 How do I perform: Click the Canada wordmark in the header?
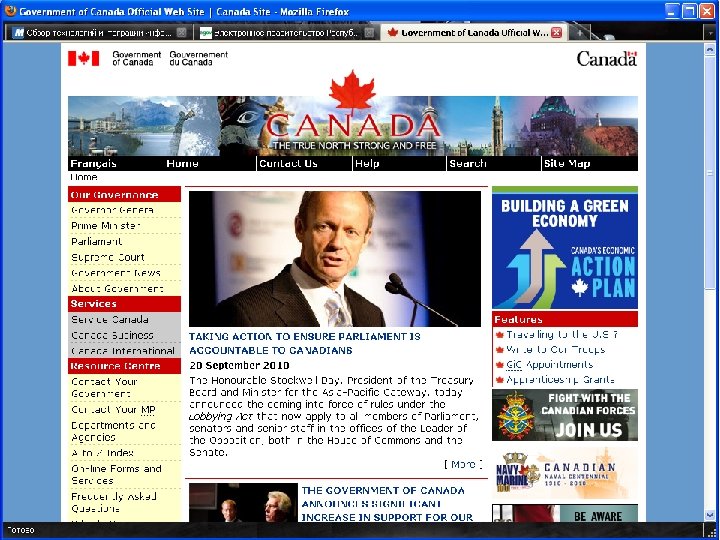607,59
